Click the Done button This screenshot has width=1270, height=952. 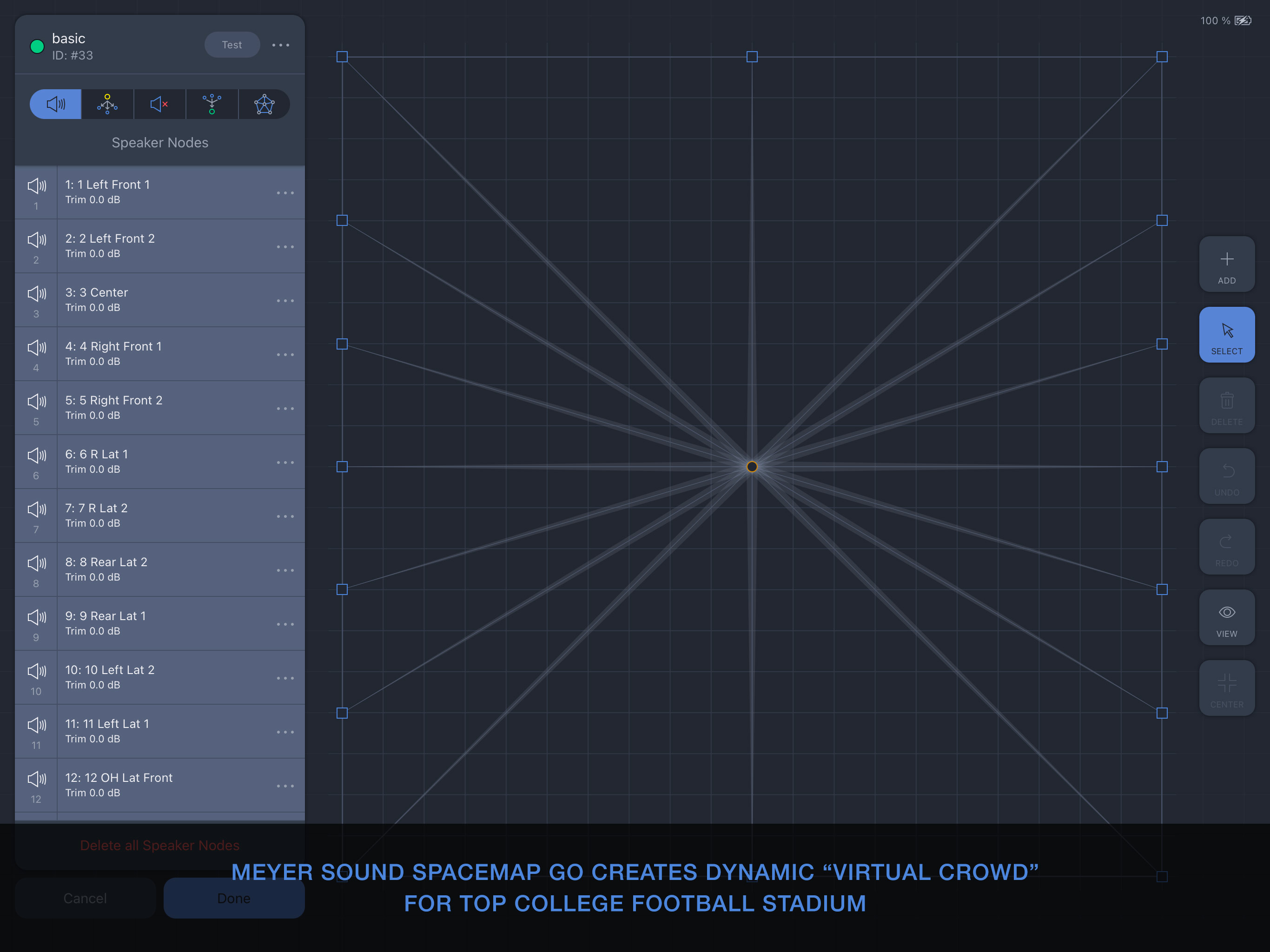234,898
